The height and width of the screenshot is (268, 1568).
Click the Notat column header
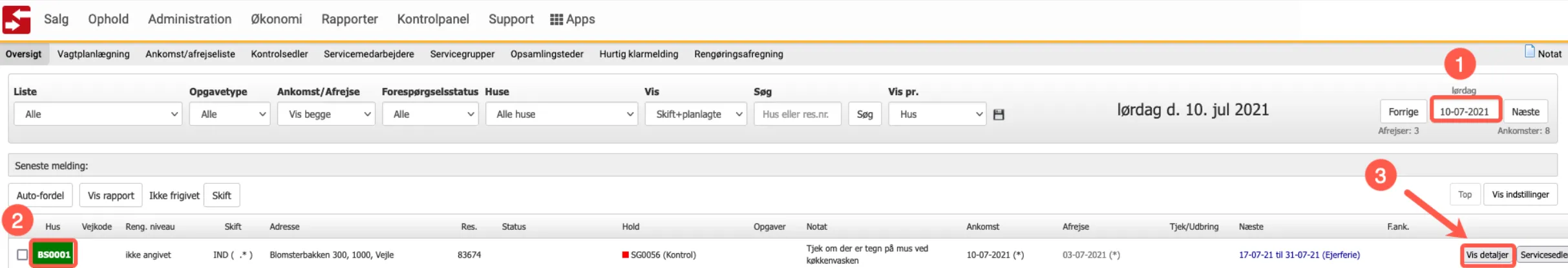[x=817, y=227]
